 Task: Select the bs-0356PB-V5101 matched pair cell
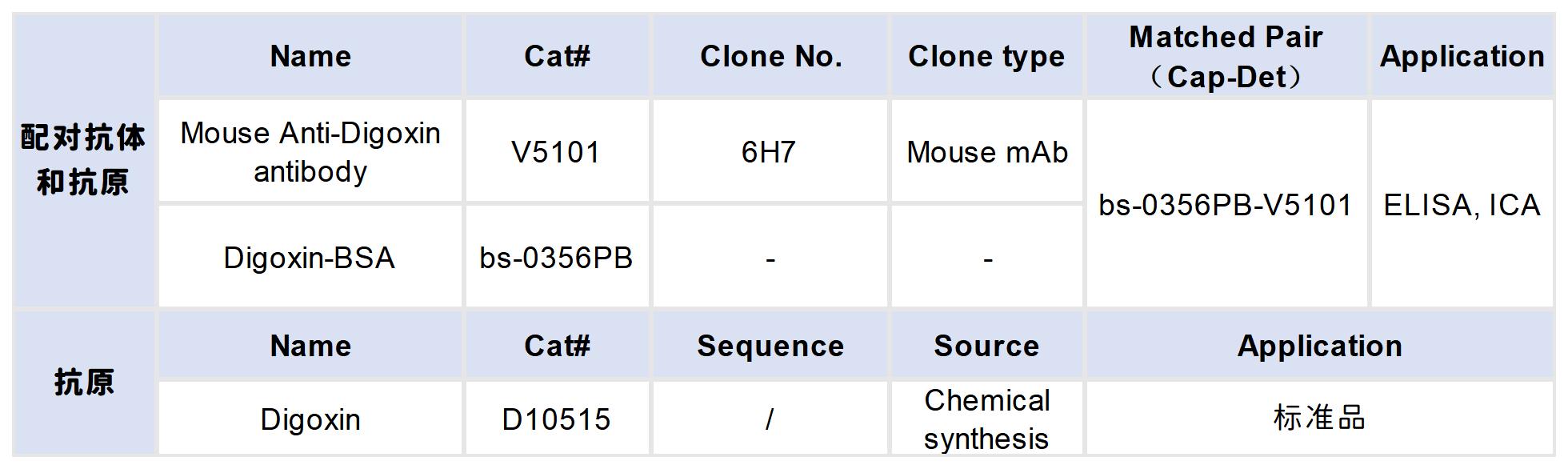1225,205
